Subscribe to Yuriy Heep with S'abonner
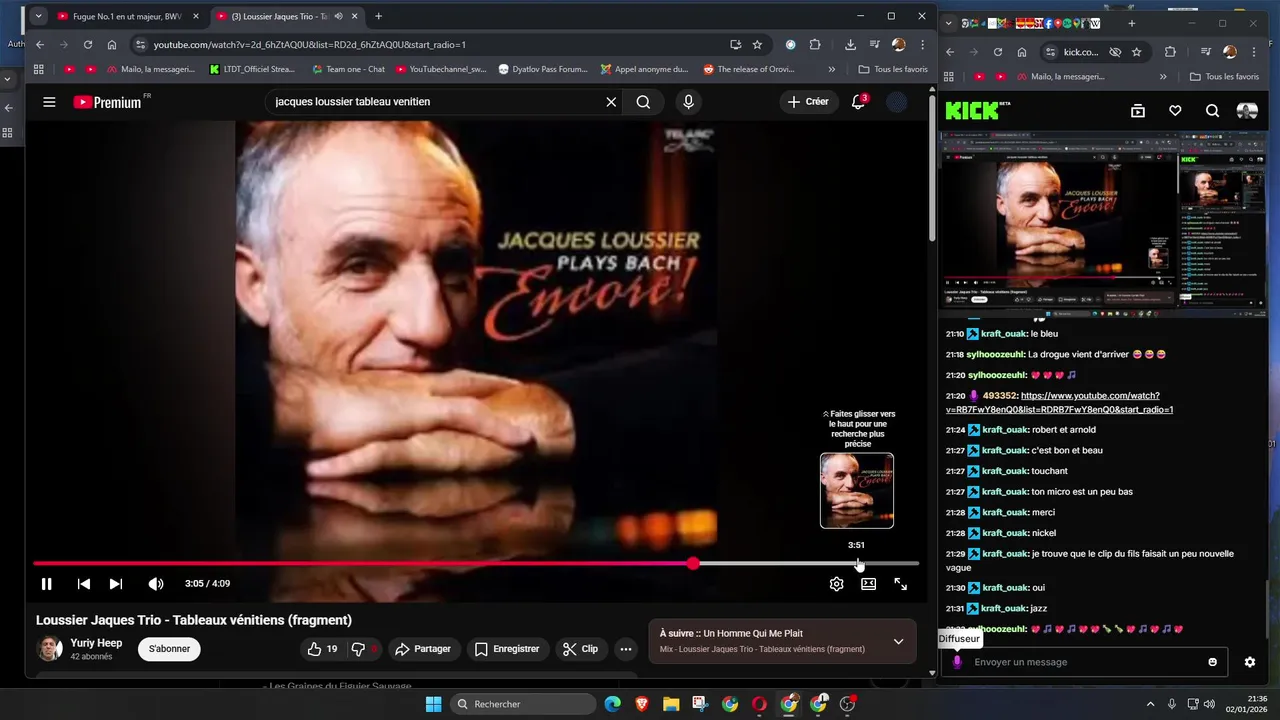The image size is (1280, 720). [x=169, y=649]
